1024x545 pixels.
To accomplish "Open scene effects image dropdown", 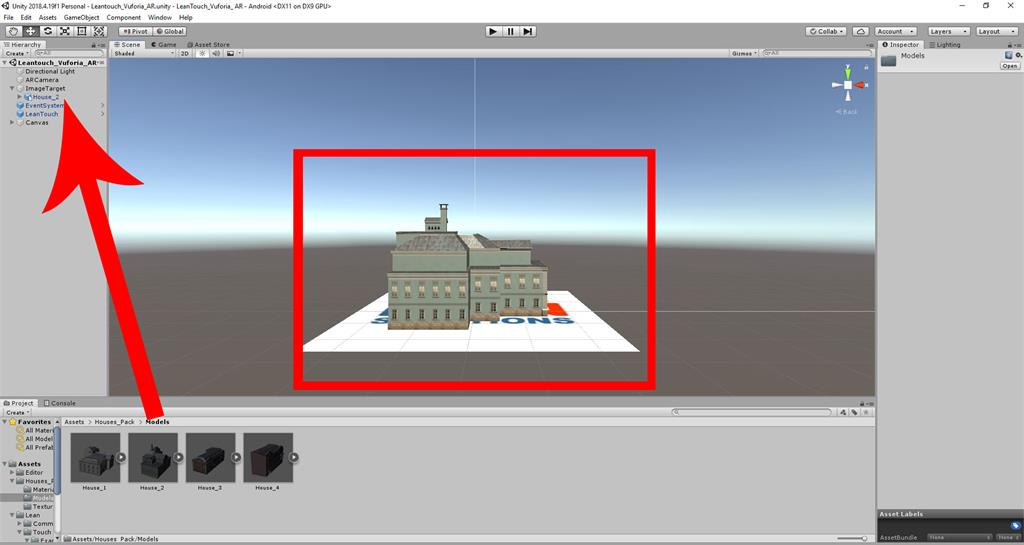I will point(232,53).
